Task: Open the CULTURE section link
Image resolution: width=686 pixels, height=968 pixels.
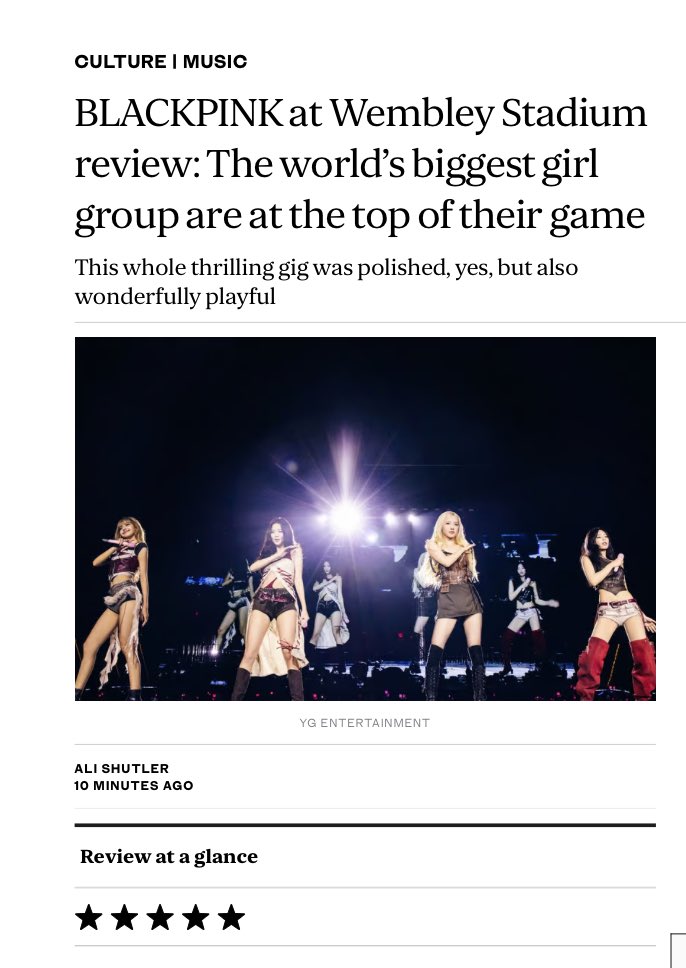Action: coord(120,62)
